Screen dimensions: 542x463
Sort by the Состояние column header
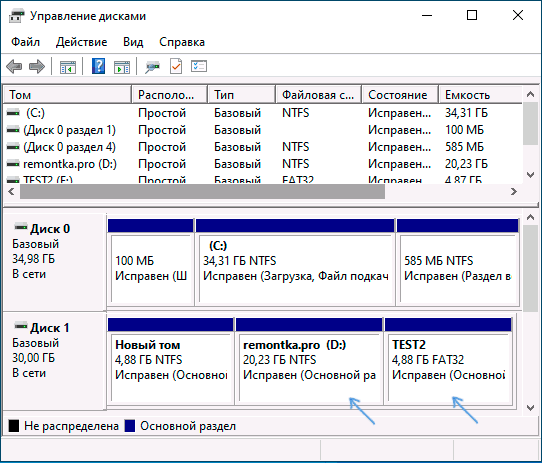pos(400,94)
